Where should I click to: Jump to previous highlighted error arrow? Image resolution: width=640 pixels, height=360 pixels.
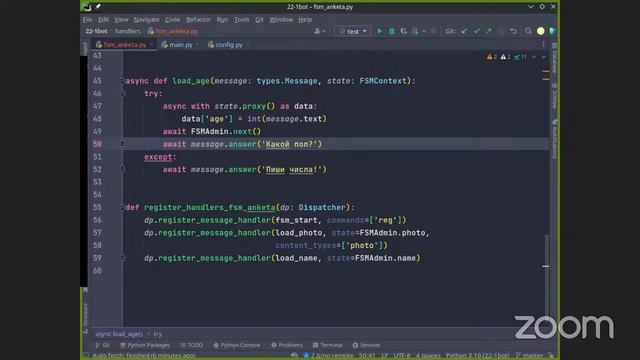(534, 57)
